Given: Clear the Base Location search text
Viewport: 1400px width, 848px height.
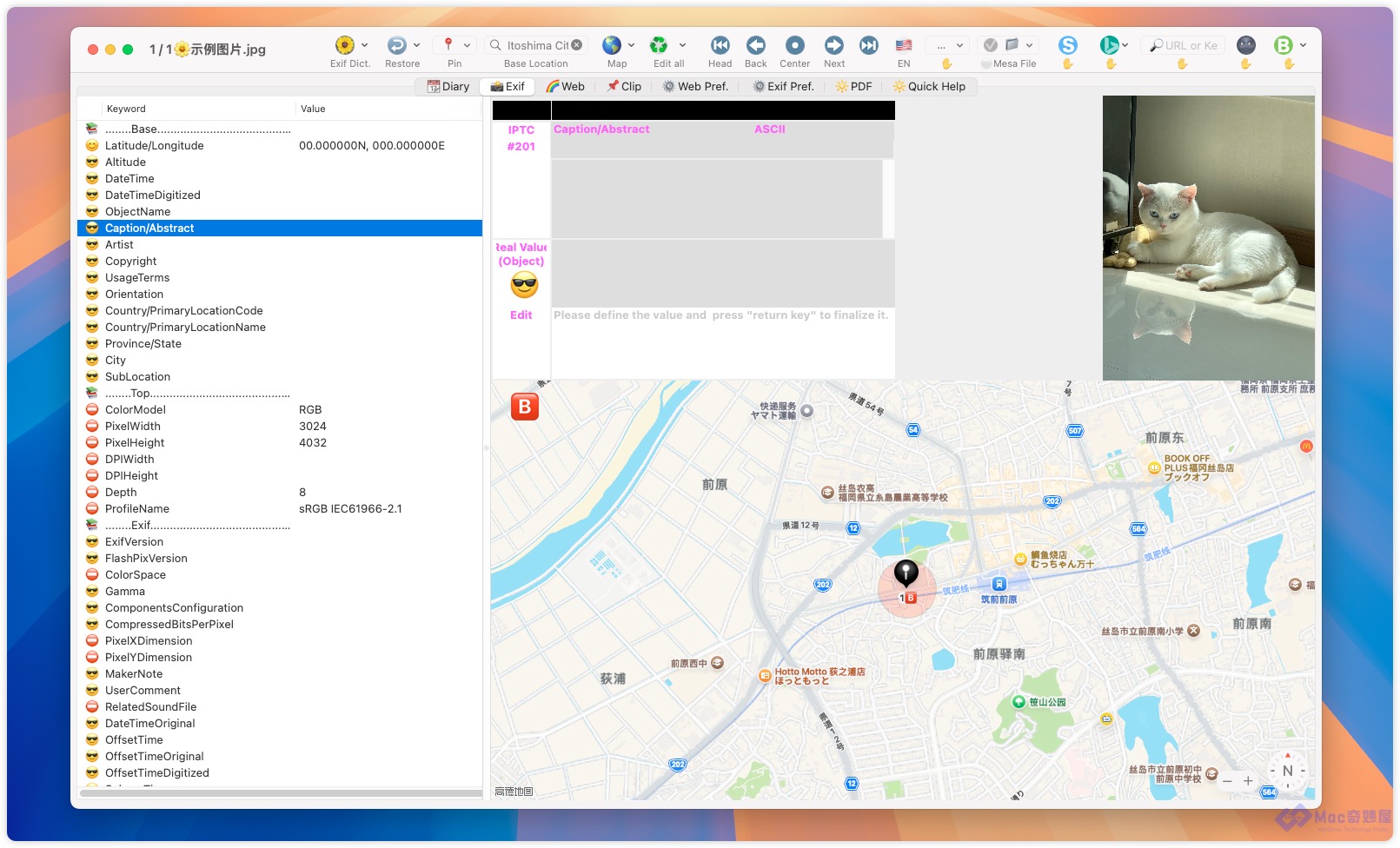Looking at the screenshot, I should 576,45.
